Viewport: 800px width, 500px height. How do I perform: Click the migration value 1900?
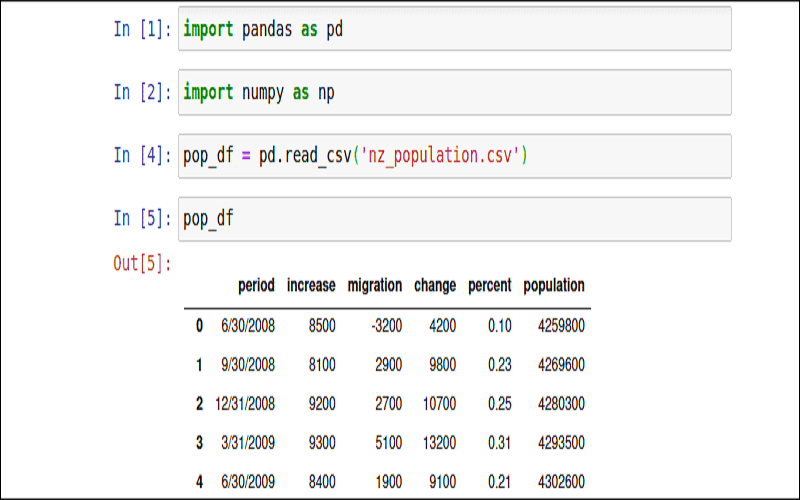[x=389, y=482]
